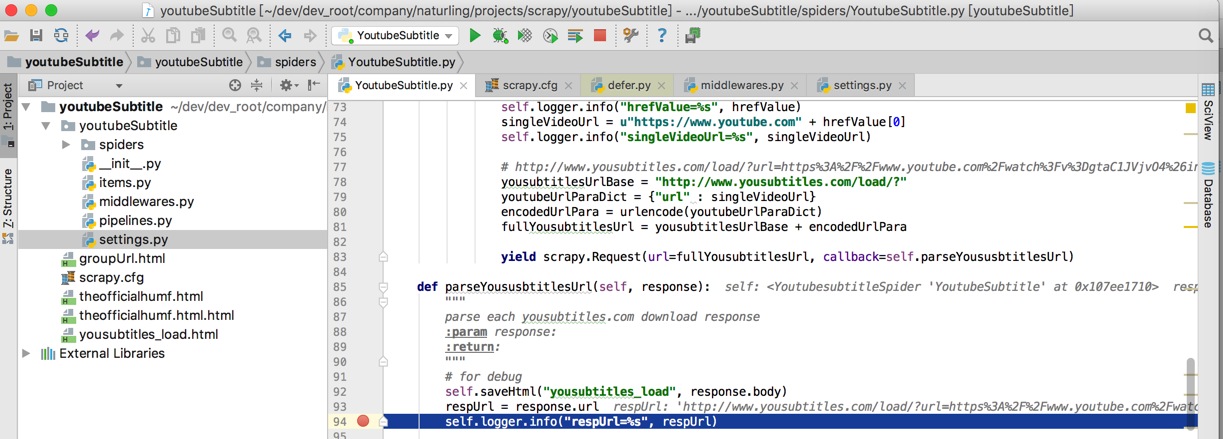
Task: Undo the last action
Action: [x=92, y=36]
